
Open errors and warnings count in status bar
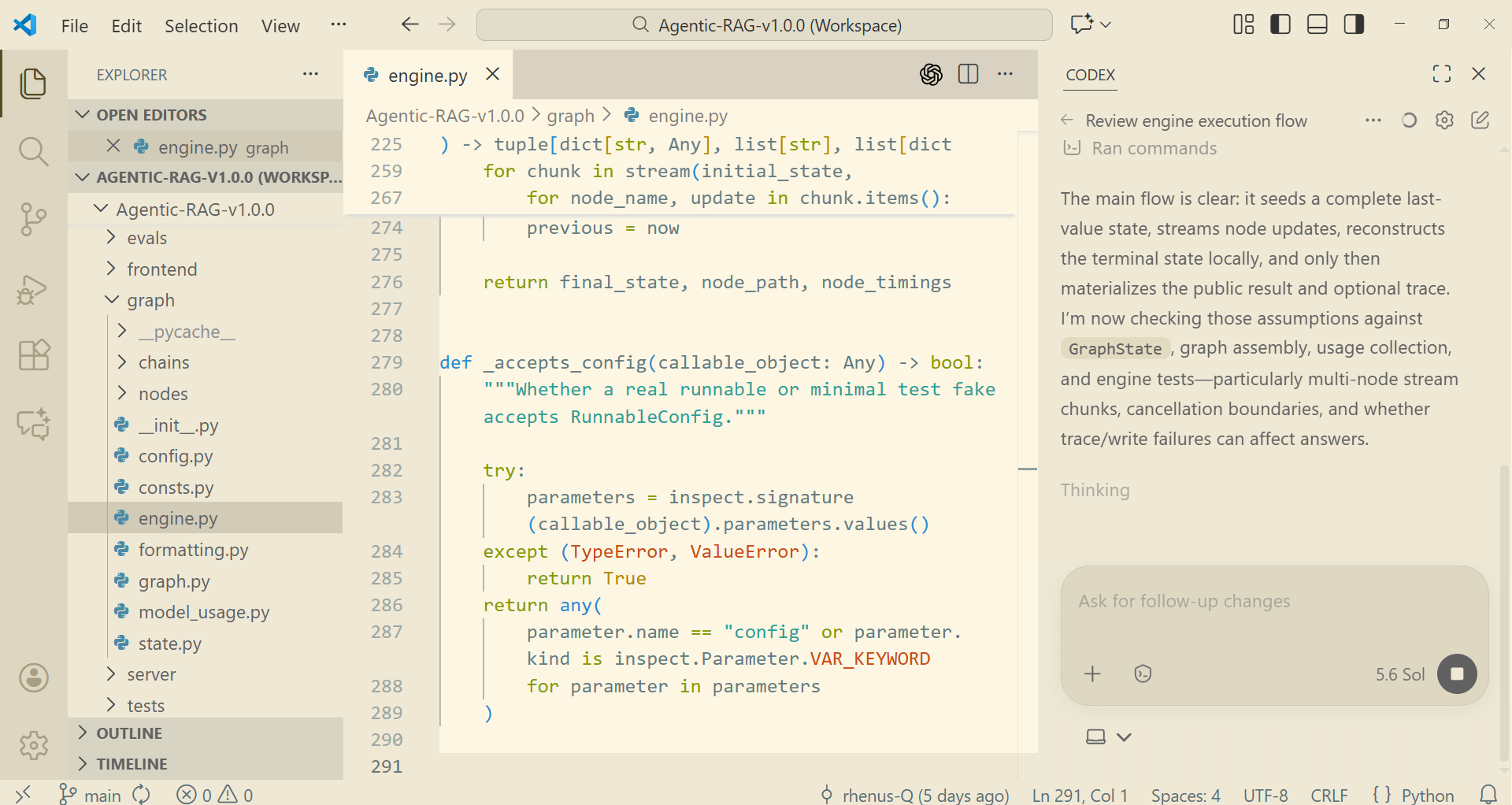tap(215, 795)
